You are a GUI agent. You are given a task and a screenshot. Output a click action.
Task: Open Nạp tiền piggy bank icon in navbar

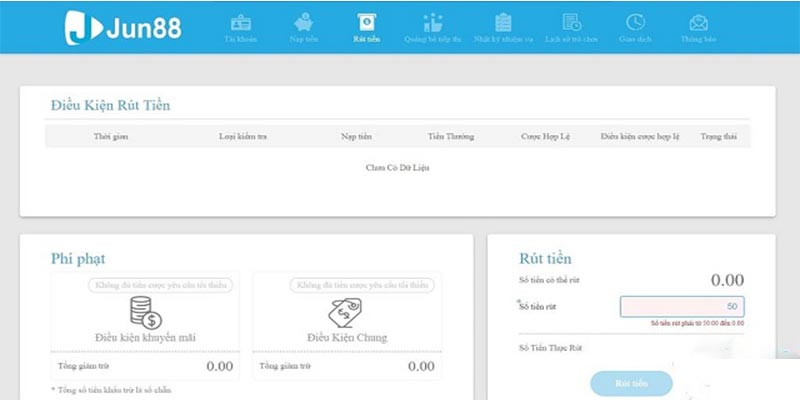[x=303, y=23]
